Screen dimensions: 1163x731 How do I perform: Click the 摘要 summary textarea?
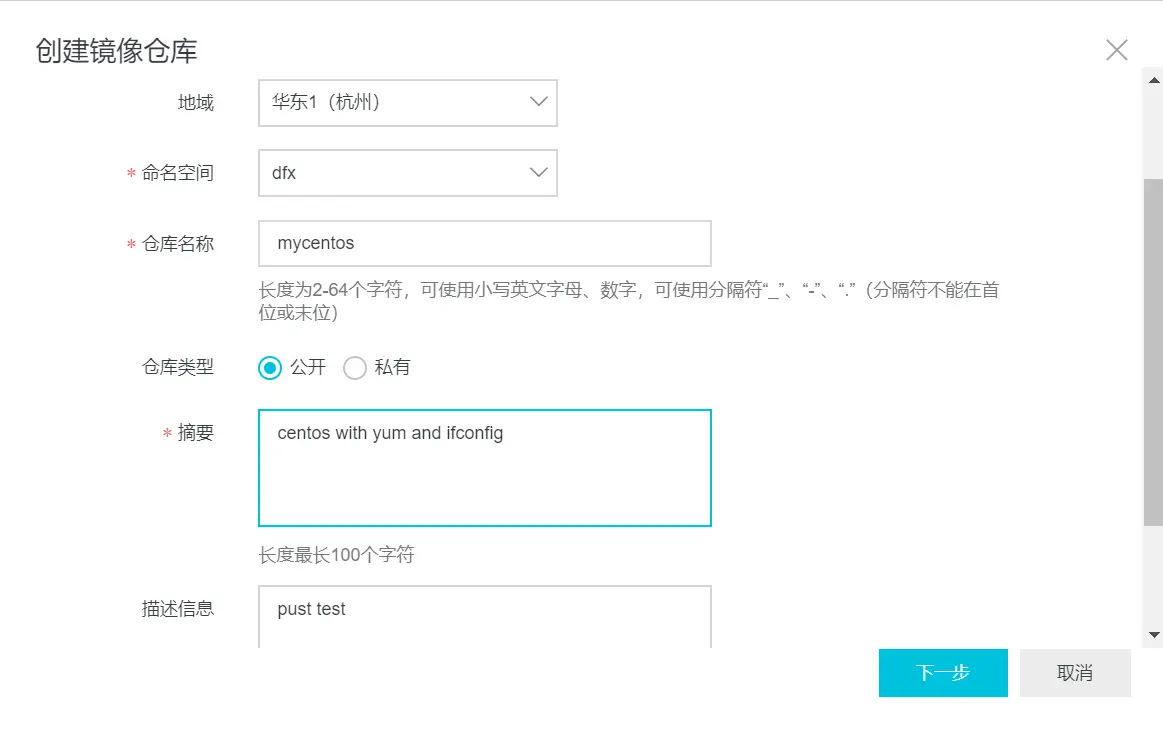pos(484,467)
